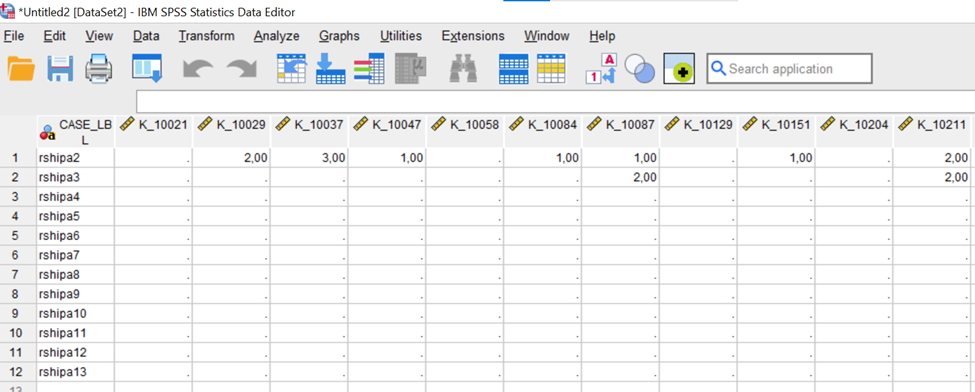This screenshot has height=392, width=975.
Task: Open the Analyze menu
Action: pyautogui.click(x=276, y=36)
